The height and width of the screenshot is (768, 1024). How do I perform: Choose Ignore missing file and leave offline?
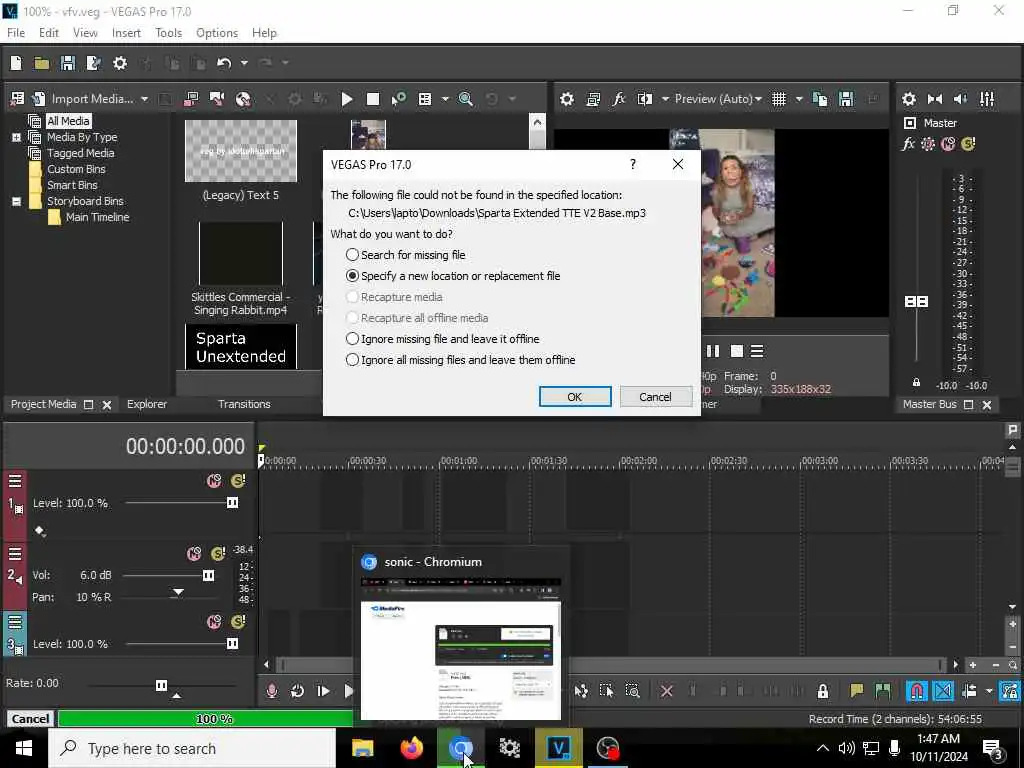442,339
